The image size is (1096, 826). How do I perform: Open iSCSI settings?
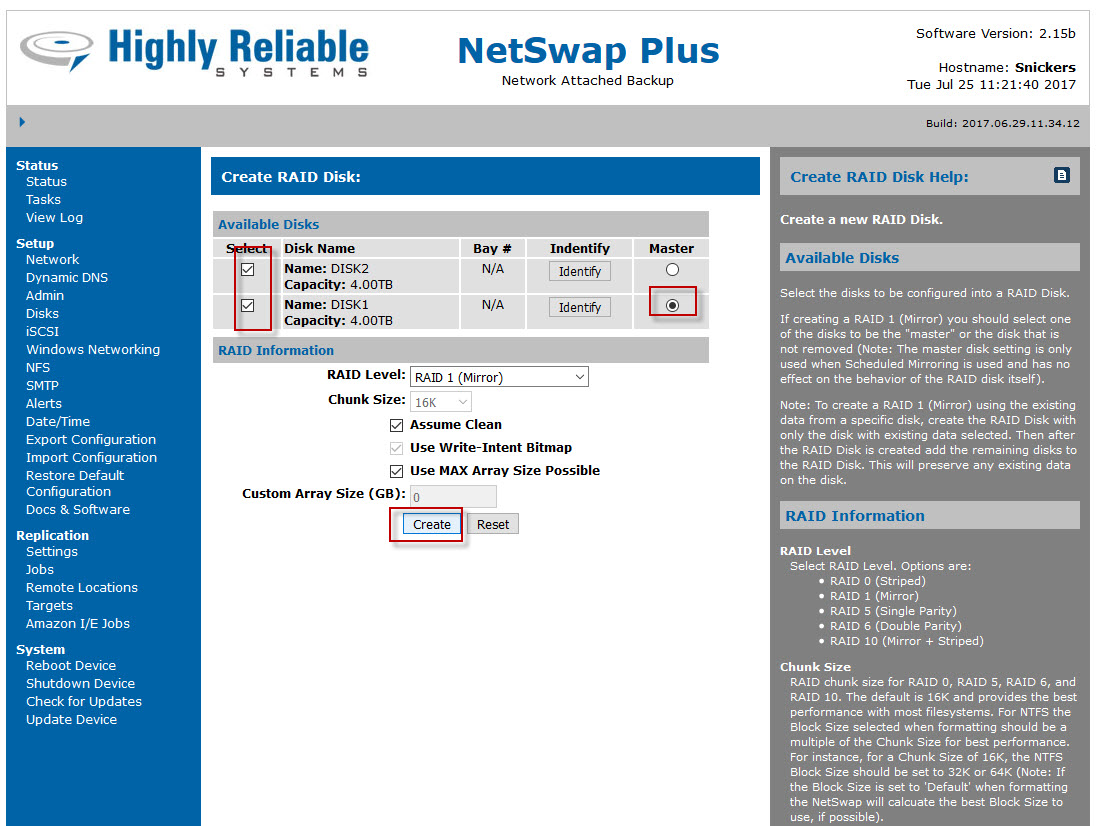coord(42,332)
